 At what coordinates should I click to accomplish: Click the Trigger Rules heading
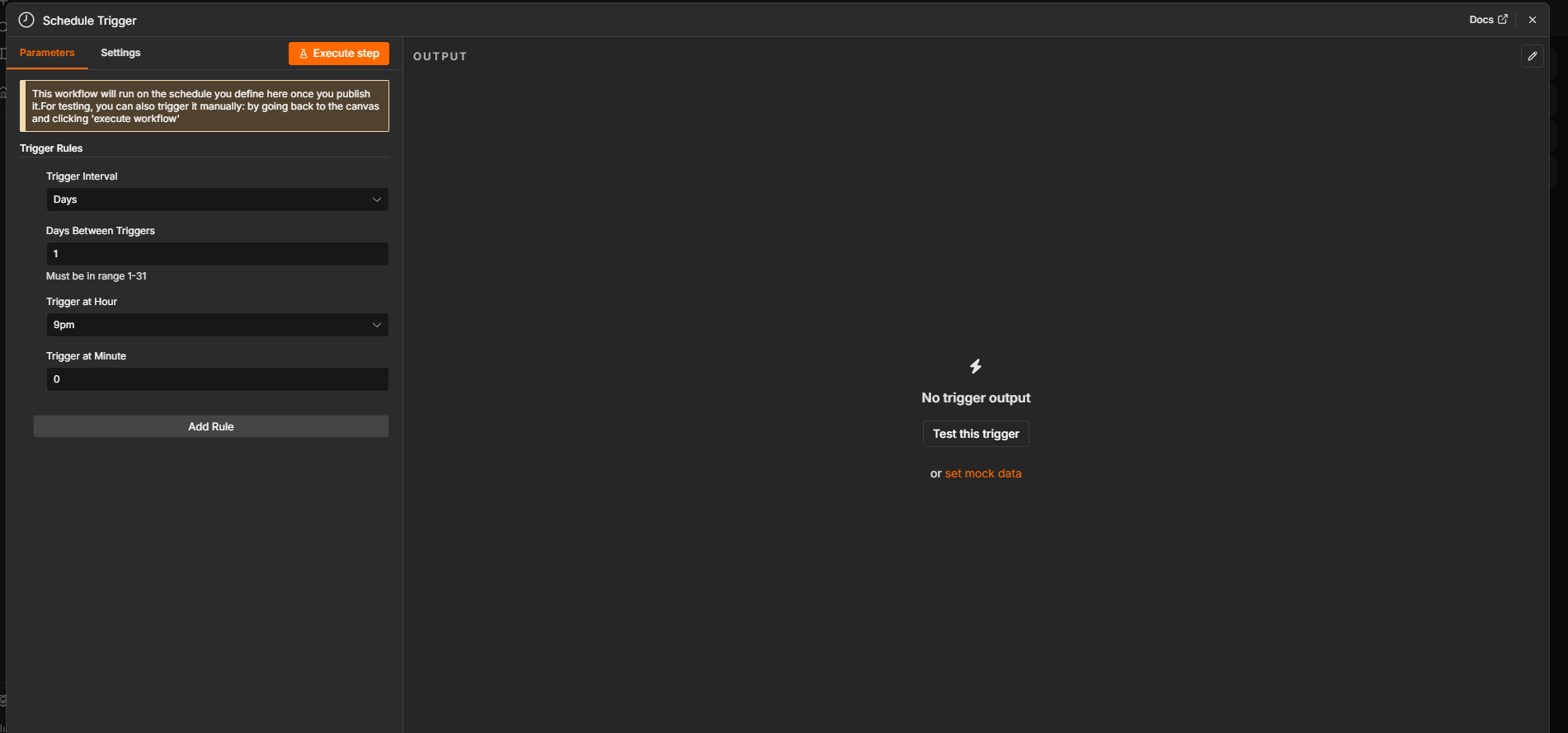(51, 148)
